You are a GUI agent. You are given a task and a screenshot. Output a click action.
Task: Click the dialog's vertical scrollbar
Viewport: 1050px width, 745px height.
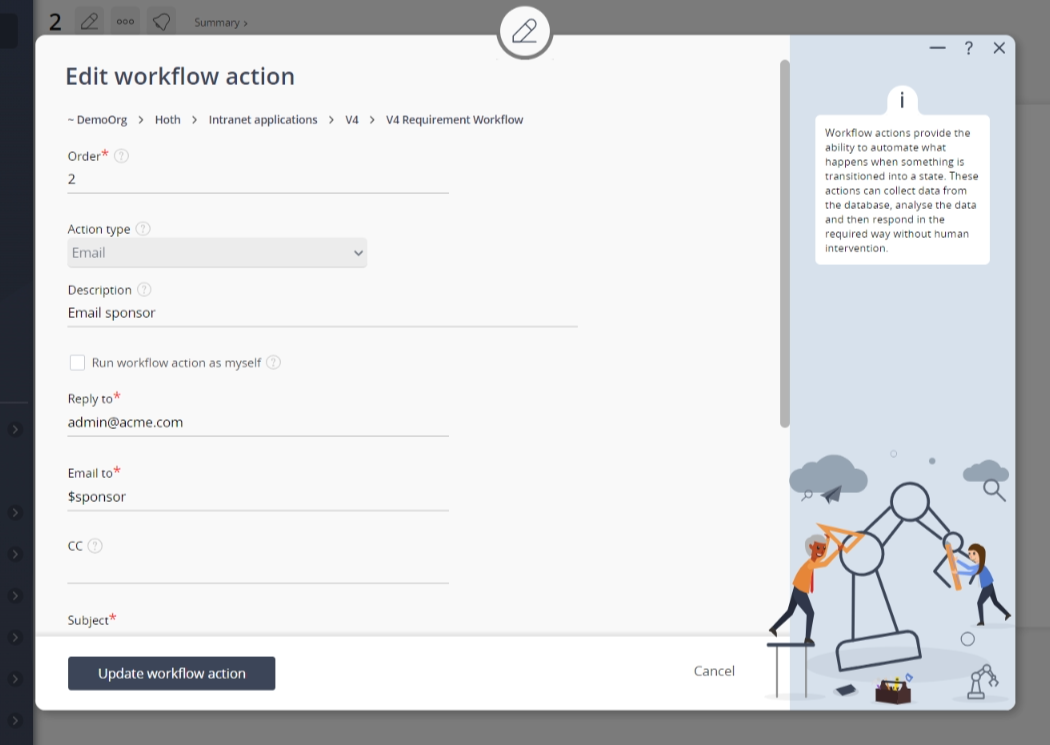pyautogui.click(x=785, y=240)
